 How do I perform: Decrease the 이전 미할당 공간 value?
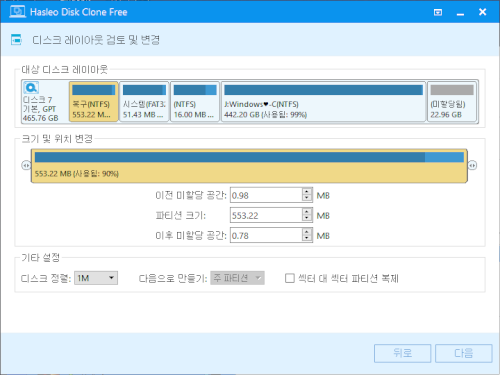307,199
